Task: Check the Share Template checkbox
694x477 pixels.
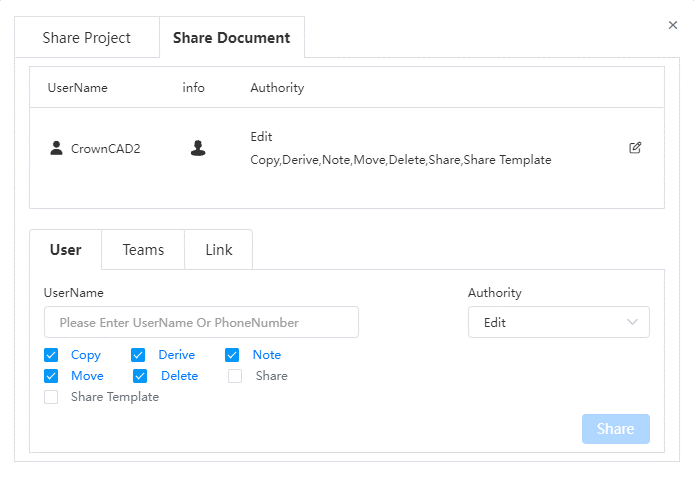Action: point(51,397)
